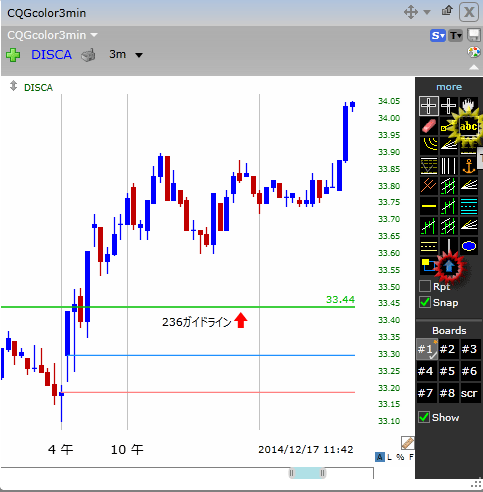Open the 3m interval dropdown arrow
483x492 pixels.
coord(139,55)
